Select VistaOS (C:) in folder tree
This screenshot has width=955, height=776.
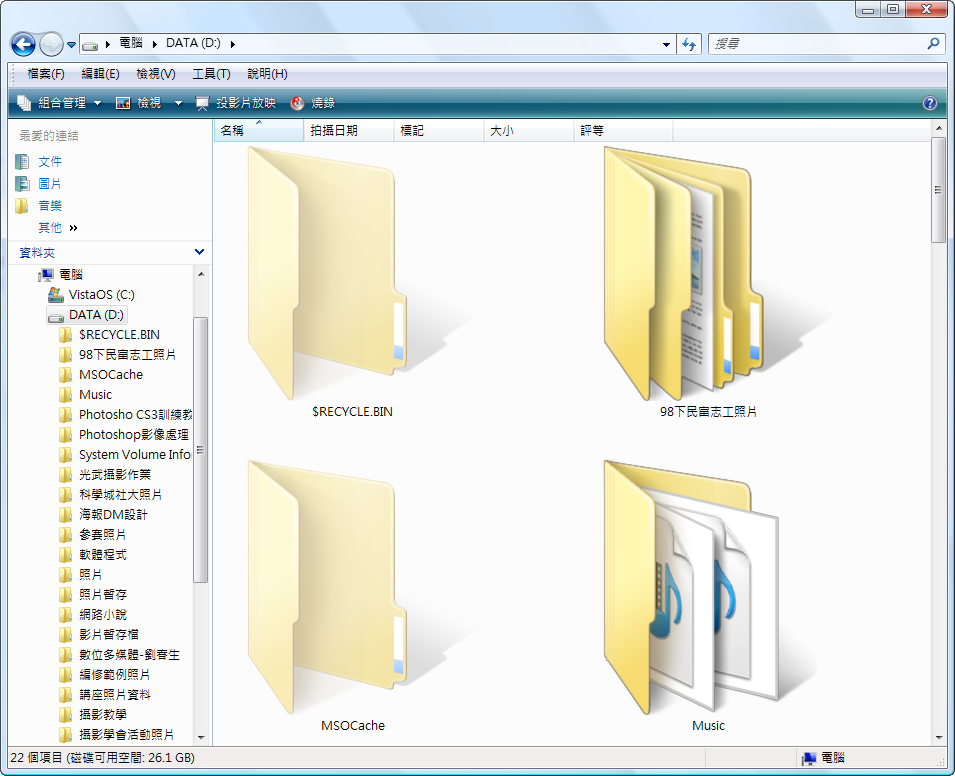(x=101, y=295)
